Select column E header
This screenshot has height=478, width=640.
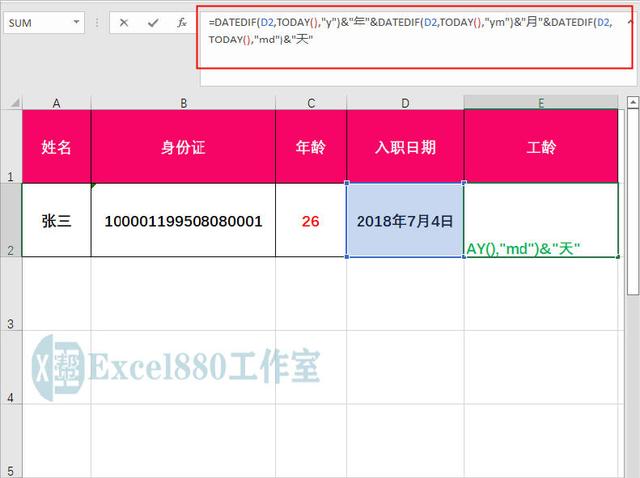pyautogui.click(x=541, y=103)
